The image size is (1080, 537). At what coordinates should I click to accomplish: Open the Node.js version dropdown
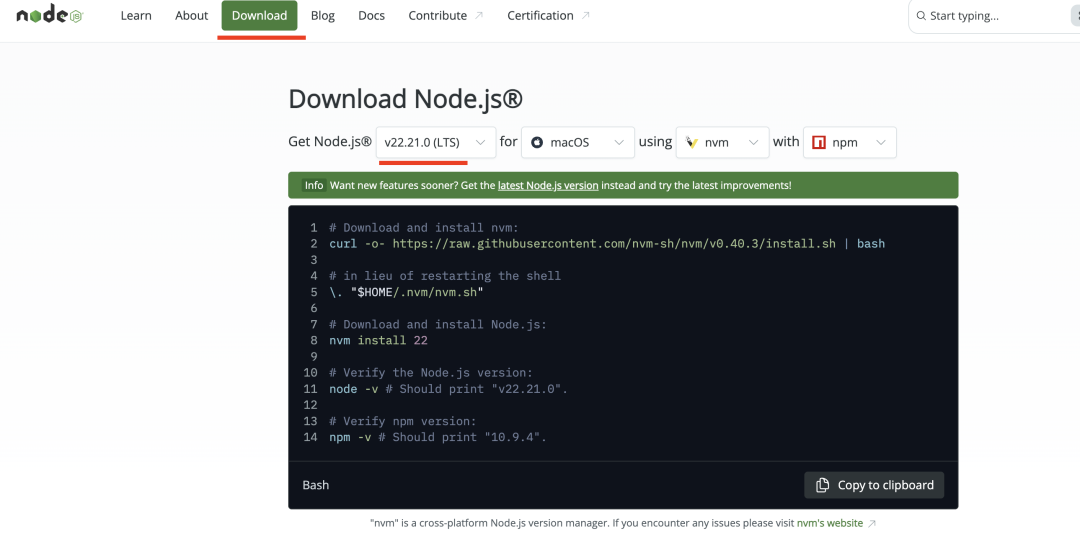click(x=436, y=143)
